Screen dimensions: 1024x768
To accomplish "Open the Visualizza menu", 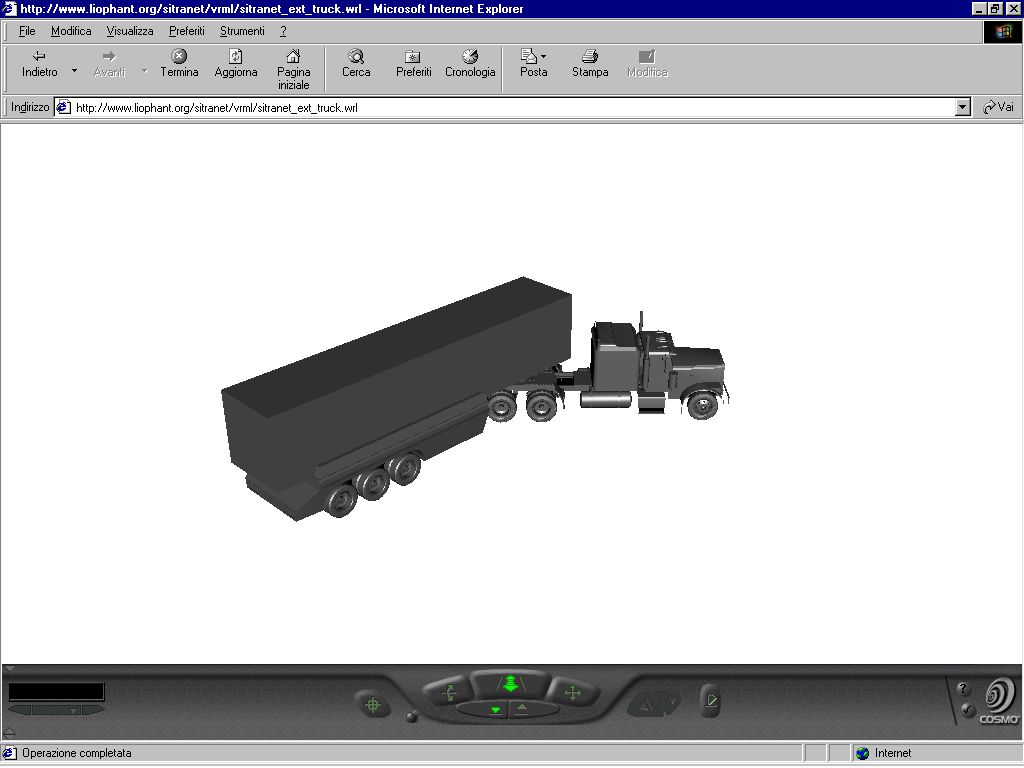I will click(130, 31).
